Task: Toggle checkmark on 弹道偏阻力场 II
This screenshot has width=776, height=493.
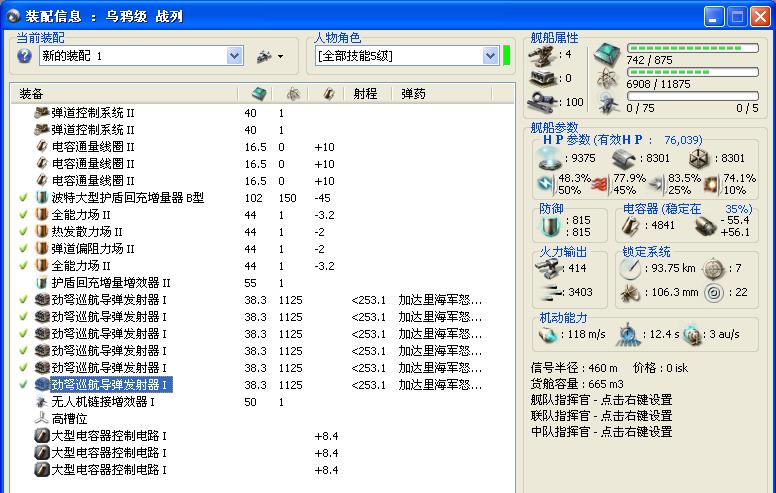Action: [x=23, y=248]
